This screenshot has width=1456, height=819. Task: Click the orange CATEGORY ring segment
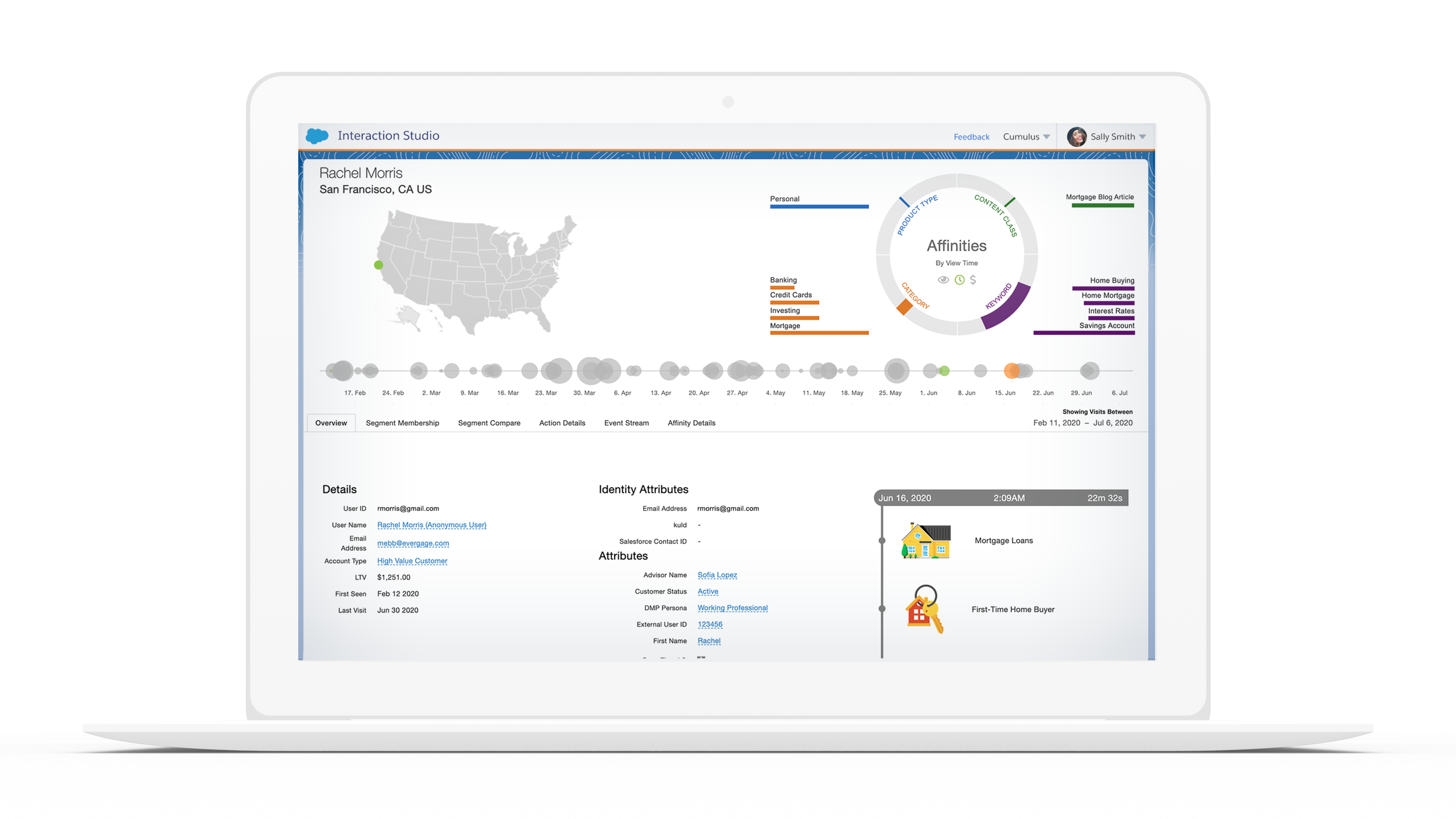coord(904,307)
